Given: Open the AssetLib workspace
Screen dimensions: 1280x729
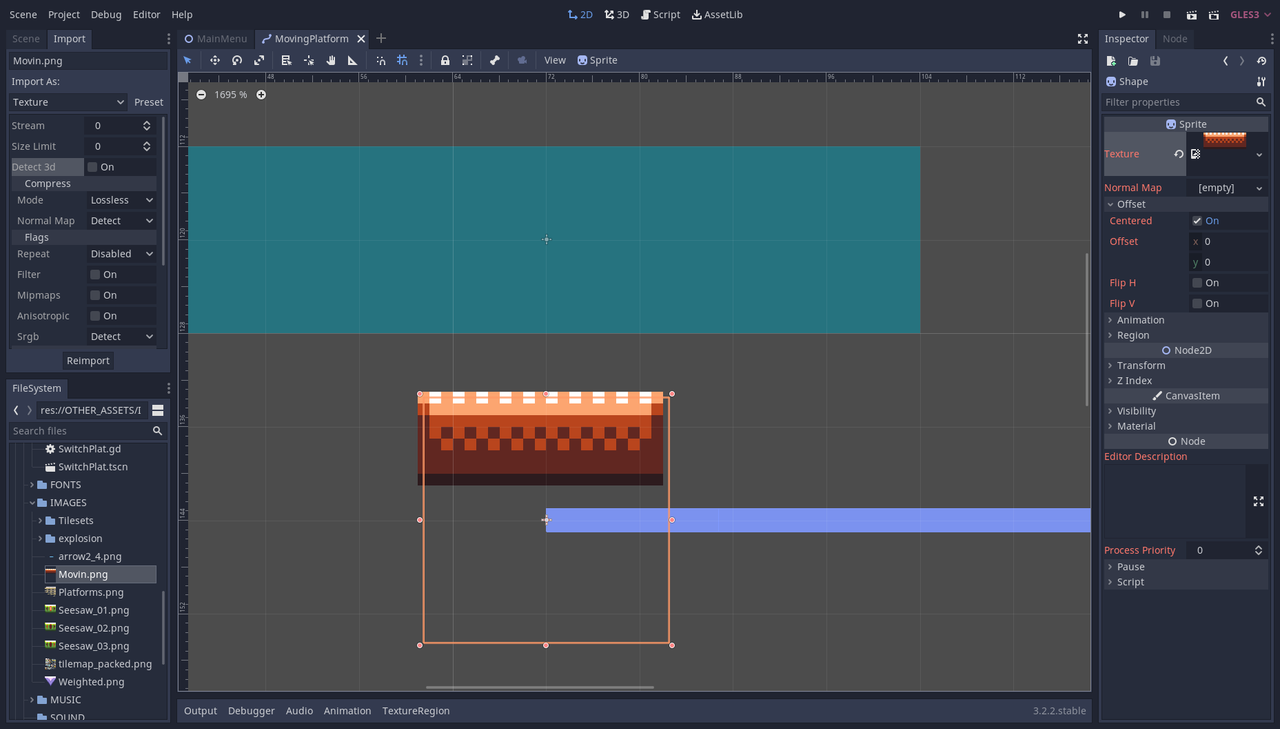Looking at the screenshot, I should pyautogui.click(x=716, y=15).
